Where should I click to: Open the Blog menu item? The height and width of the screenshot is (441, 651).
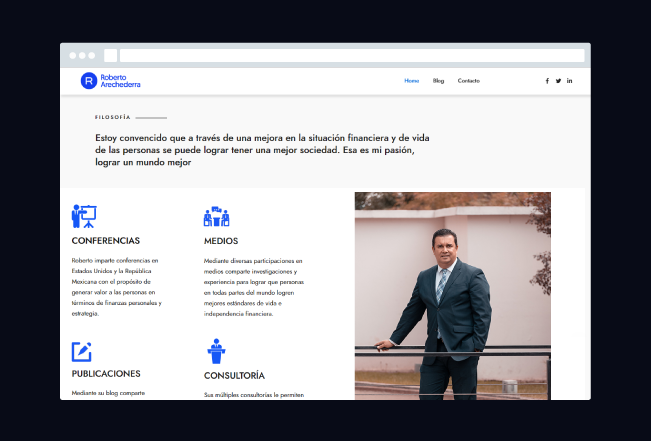pyautogui.click(x=438, y=81)
